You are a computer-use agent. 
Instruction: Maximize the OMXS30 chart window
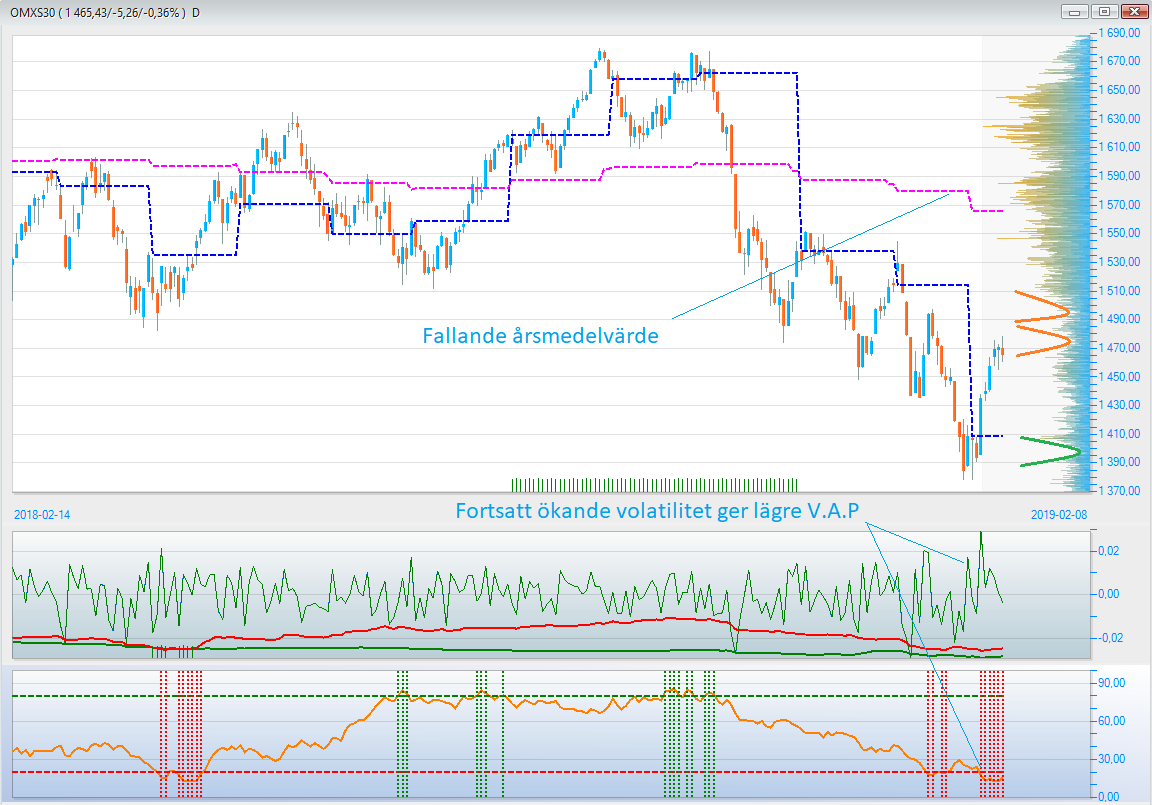pyautogui.click(x=1104, y=12)
